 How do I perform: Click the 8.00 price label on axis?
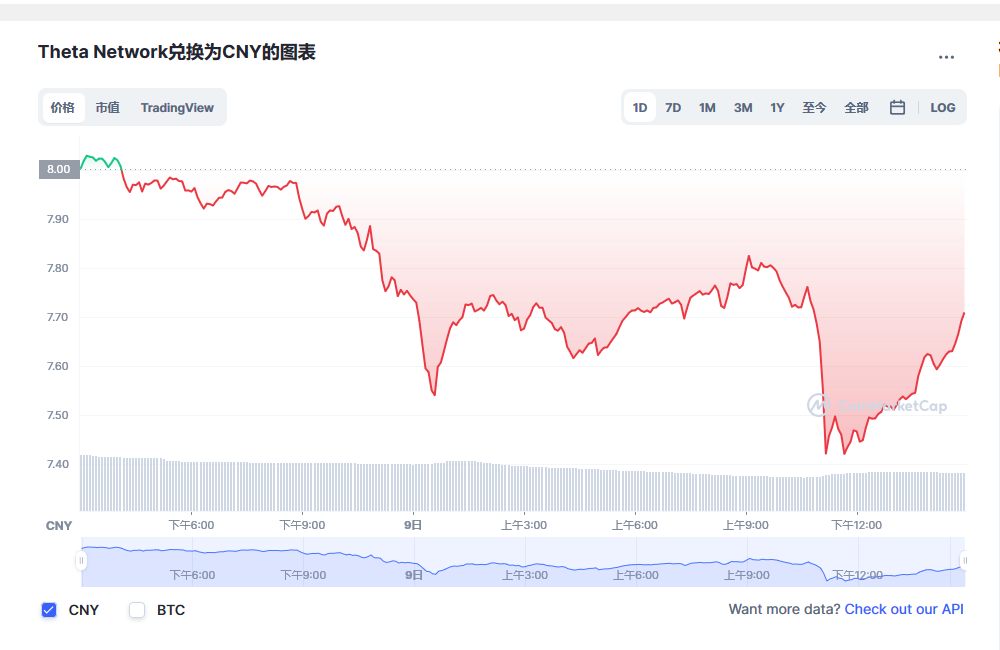pyautogui.click(x=59, y=169)
